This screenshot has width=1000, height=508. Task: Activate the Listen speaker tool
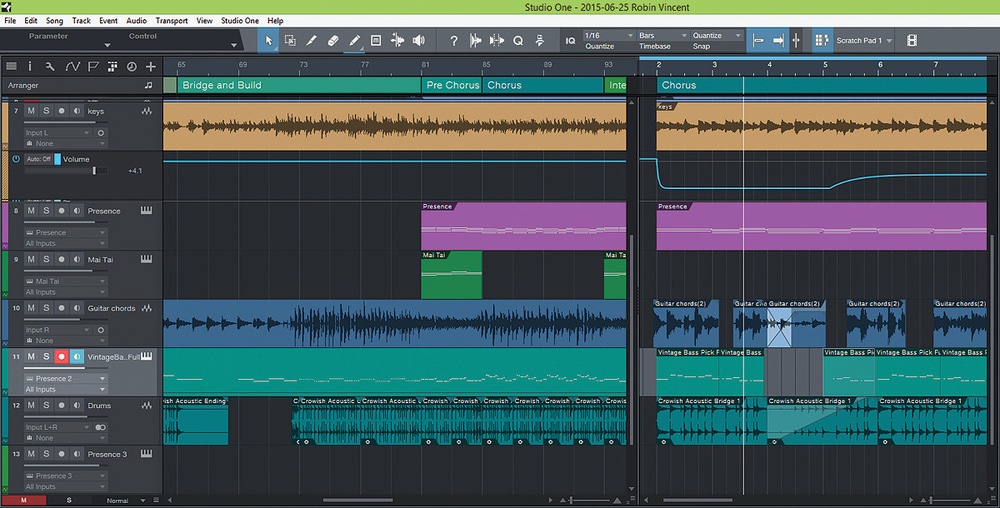point(419,41)
